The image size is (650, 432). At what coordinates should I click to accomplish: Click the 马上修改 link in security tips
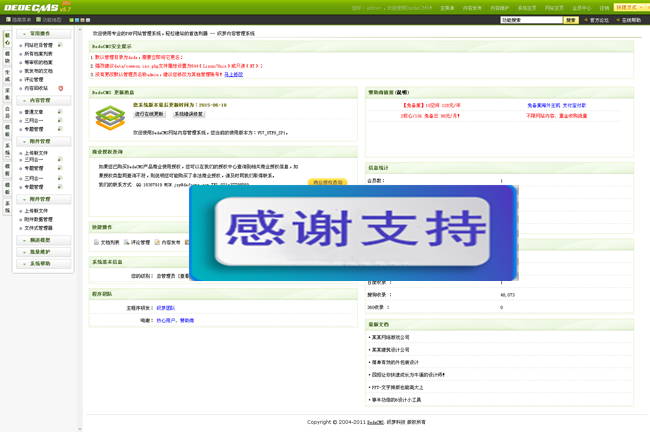tap(234, 75)
